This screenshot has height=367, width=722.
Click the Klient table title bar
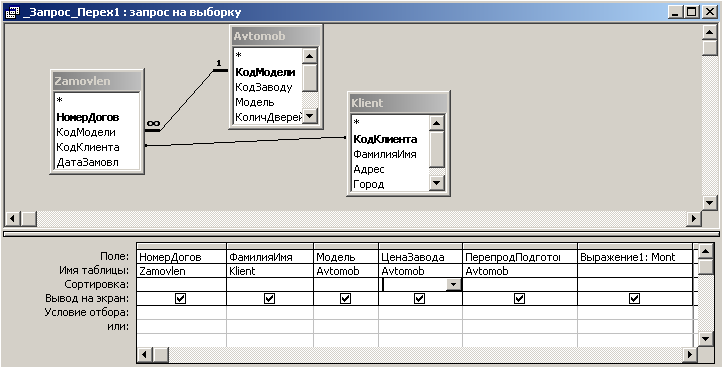398,103
